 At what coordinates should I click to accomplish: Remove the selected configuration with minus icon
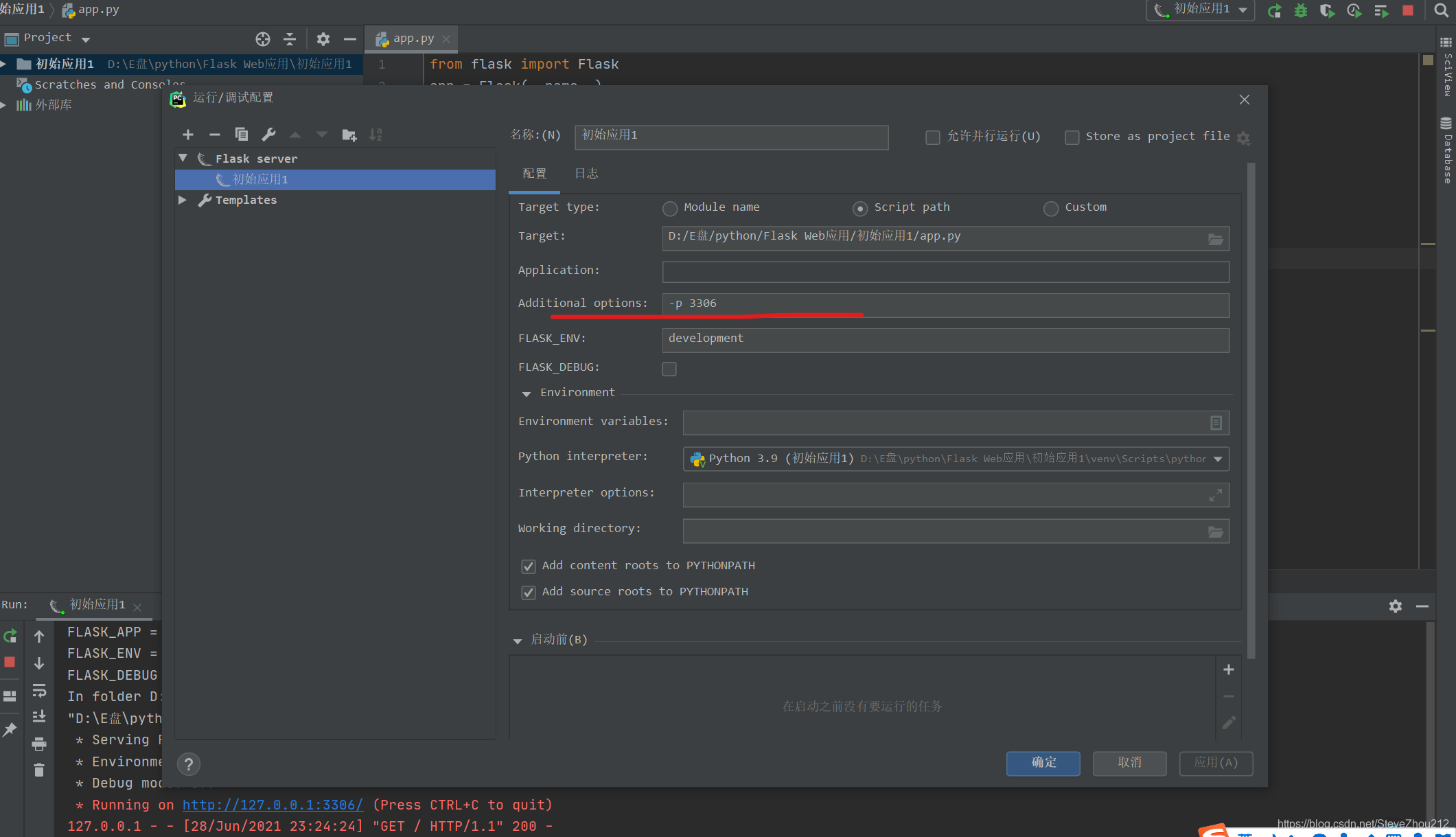tap(215, 135)
